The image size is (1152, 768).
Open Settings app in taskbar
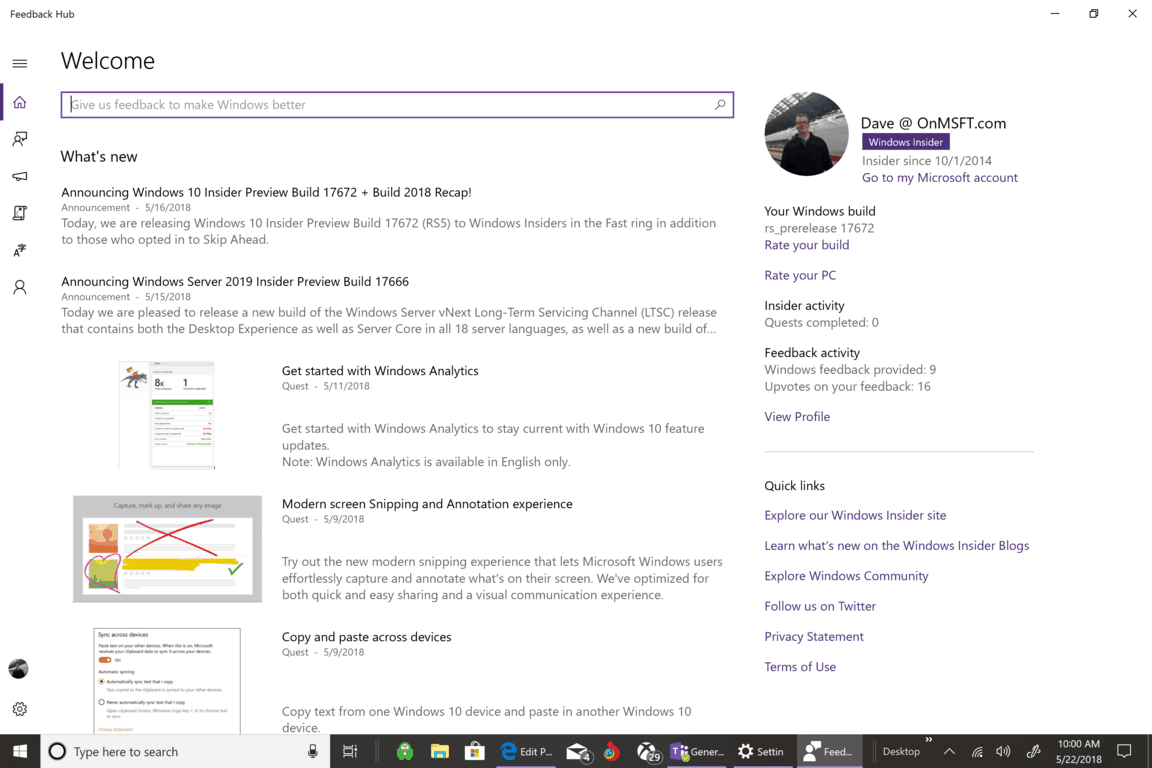(x=761, y=751)
